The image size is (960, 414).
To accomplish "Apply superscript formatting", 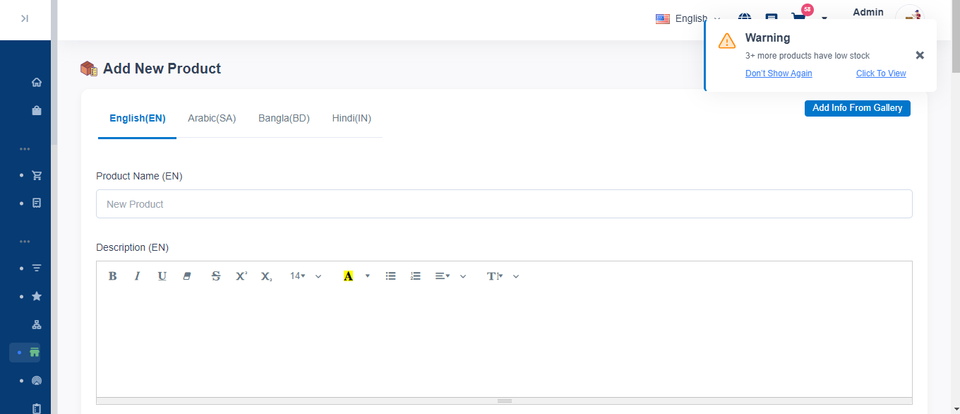I will click(241, 276).
